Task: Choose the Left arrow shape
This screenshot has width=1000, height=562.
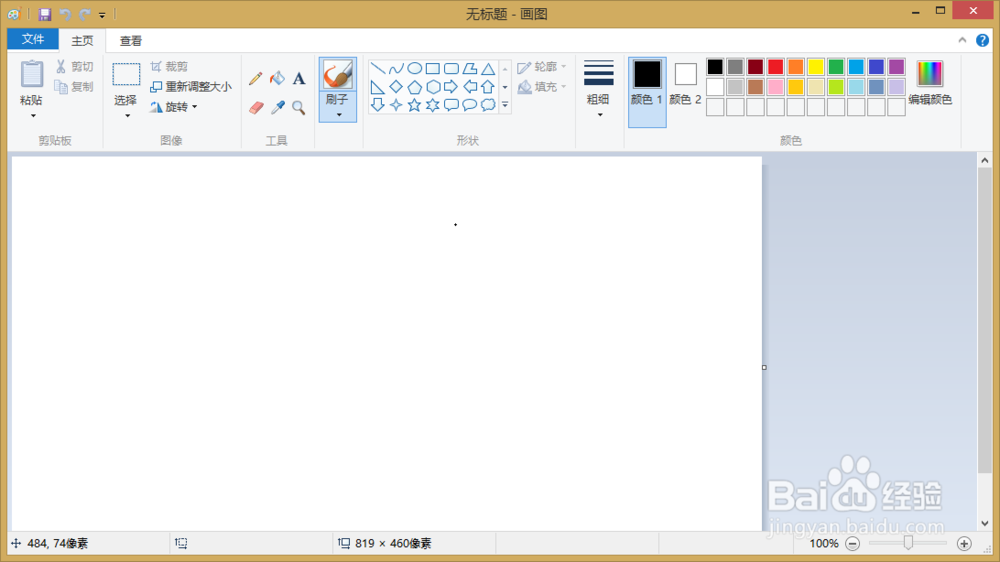Action: pos(469,87)
